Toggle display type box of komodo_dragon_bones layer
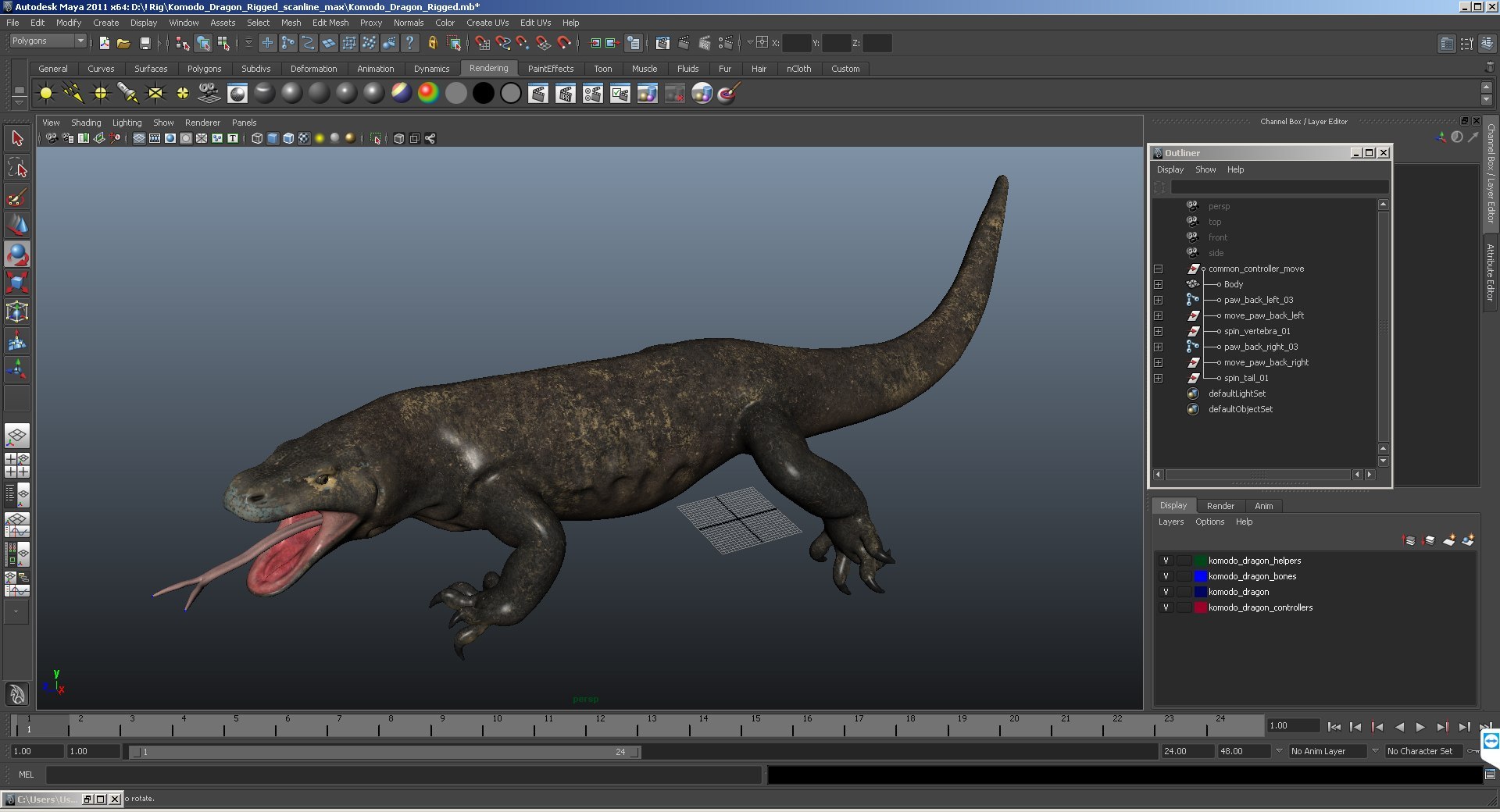Viewport: 1500px width, 812px height. [1184, 576]
